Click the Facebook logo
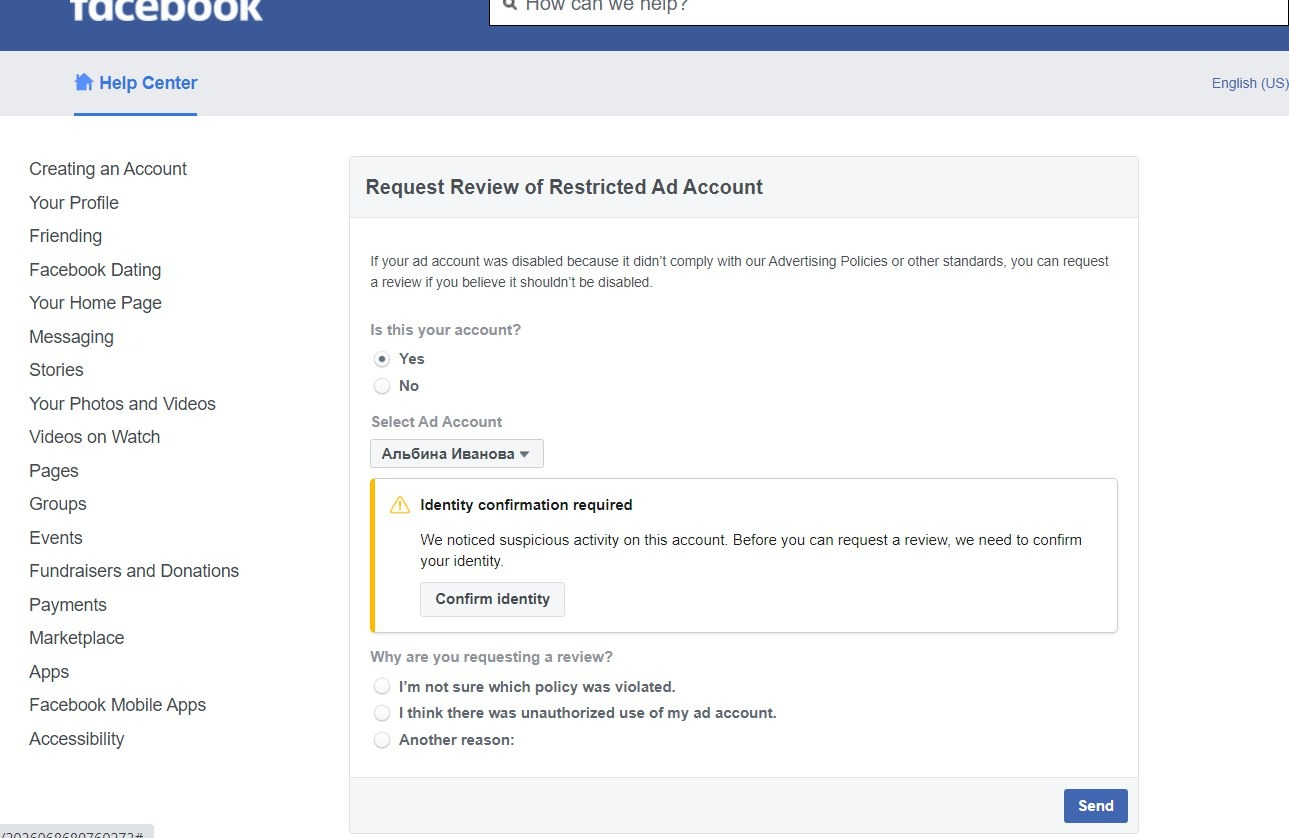1289x838 pixels. point(166,9)
